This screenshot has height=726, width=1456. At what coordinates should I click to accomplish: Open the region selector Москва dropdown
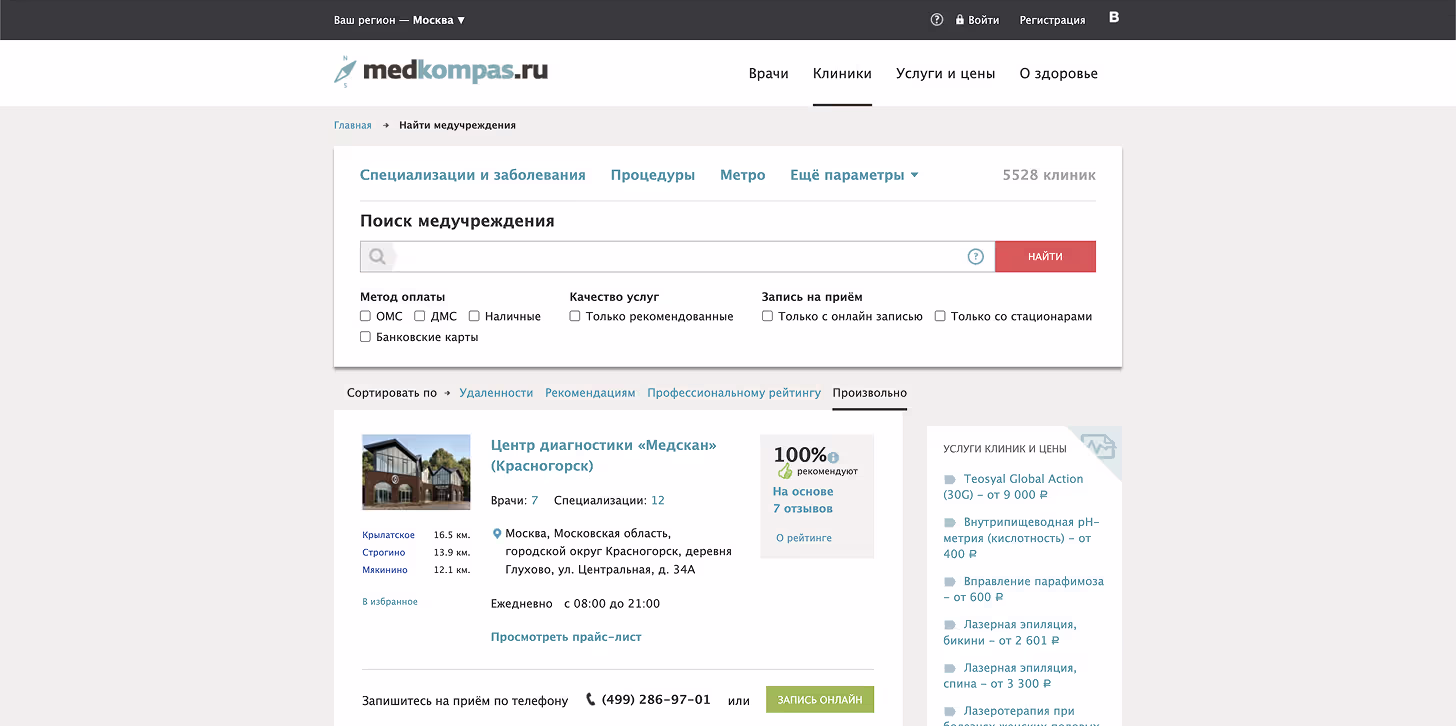439,20
